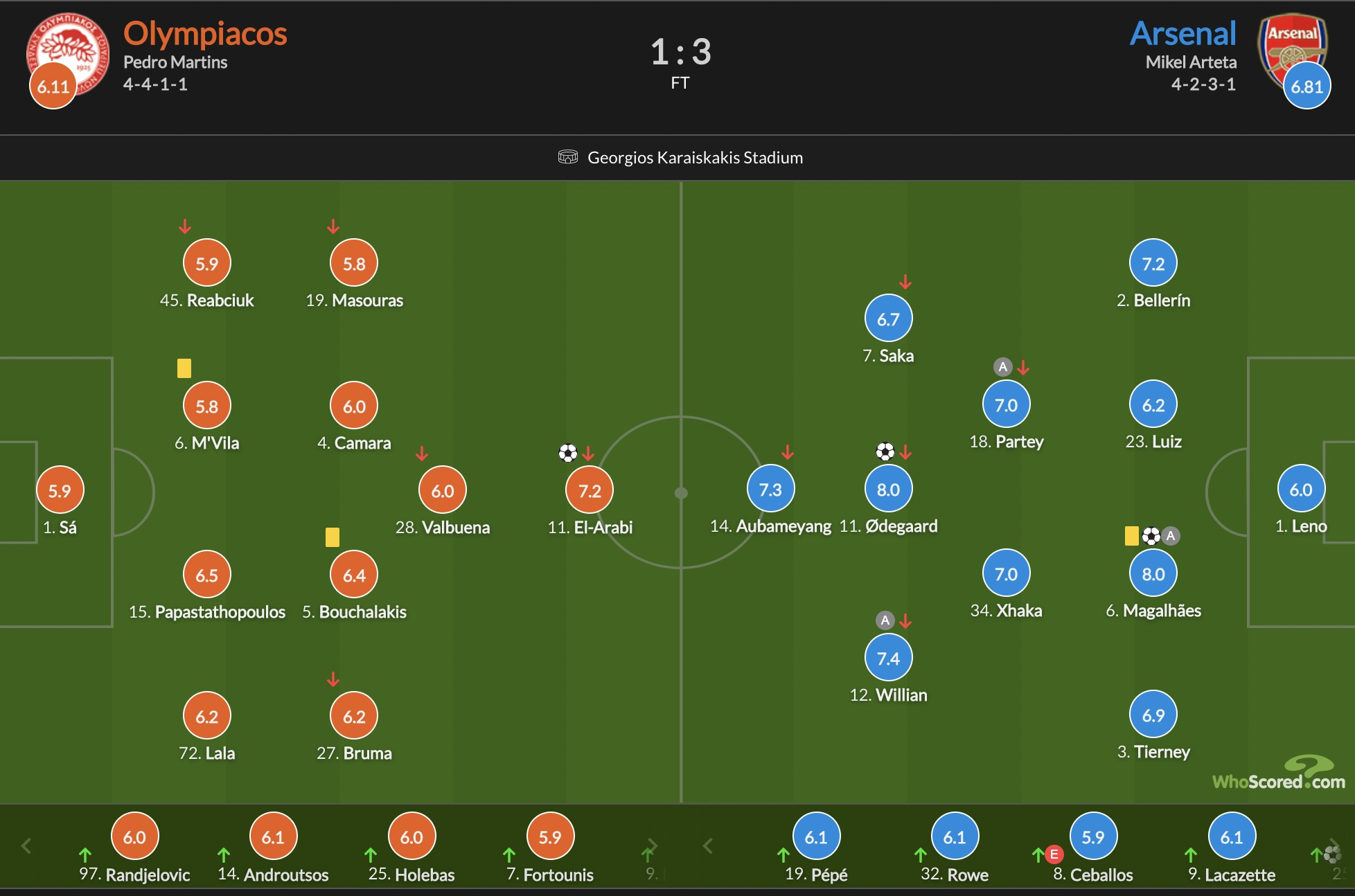The image size is (1355, 896).
Task: Click Bouchalakis' yellow card icon
Action: pos(333,537)
